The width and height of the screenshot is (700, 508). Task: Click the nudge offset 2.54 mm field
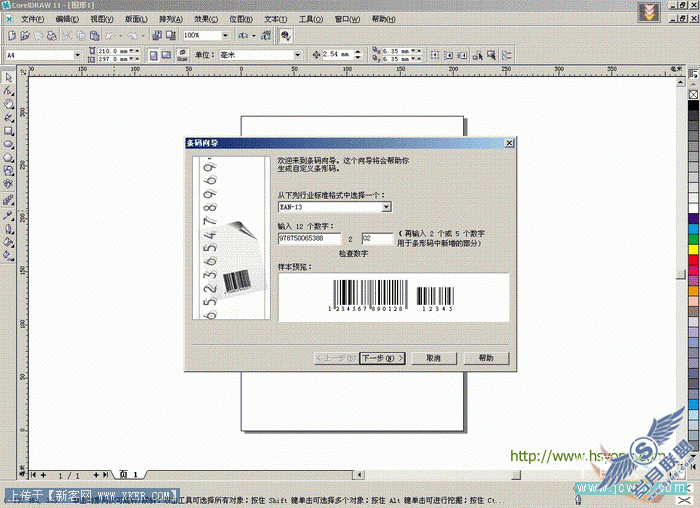click(x=338, y=54)
